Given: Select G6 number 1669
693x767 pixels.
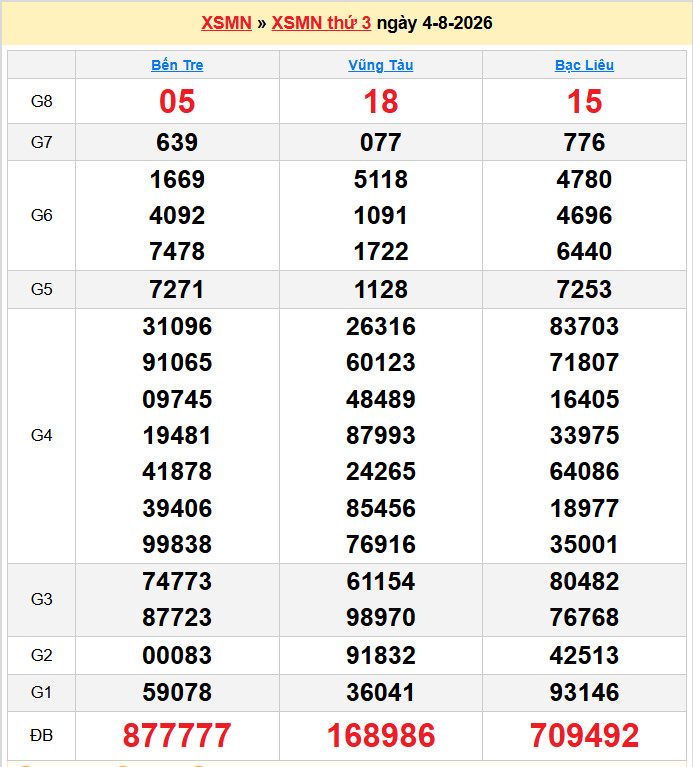Looking at the screenshot, I should tap(177, 179).
